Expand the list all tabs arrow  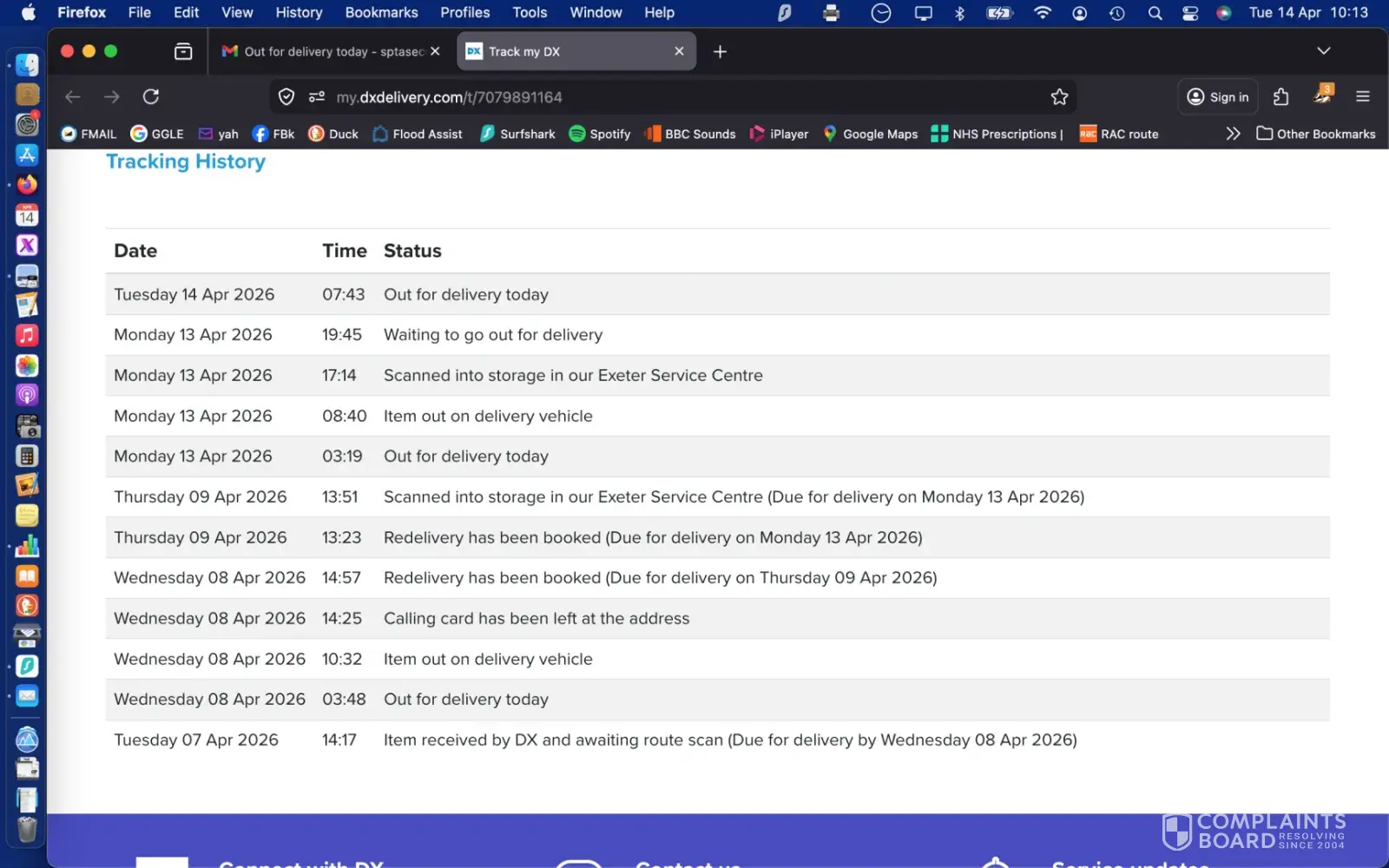(x=1323, y=51)
